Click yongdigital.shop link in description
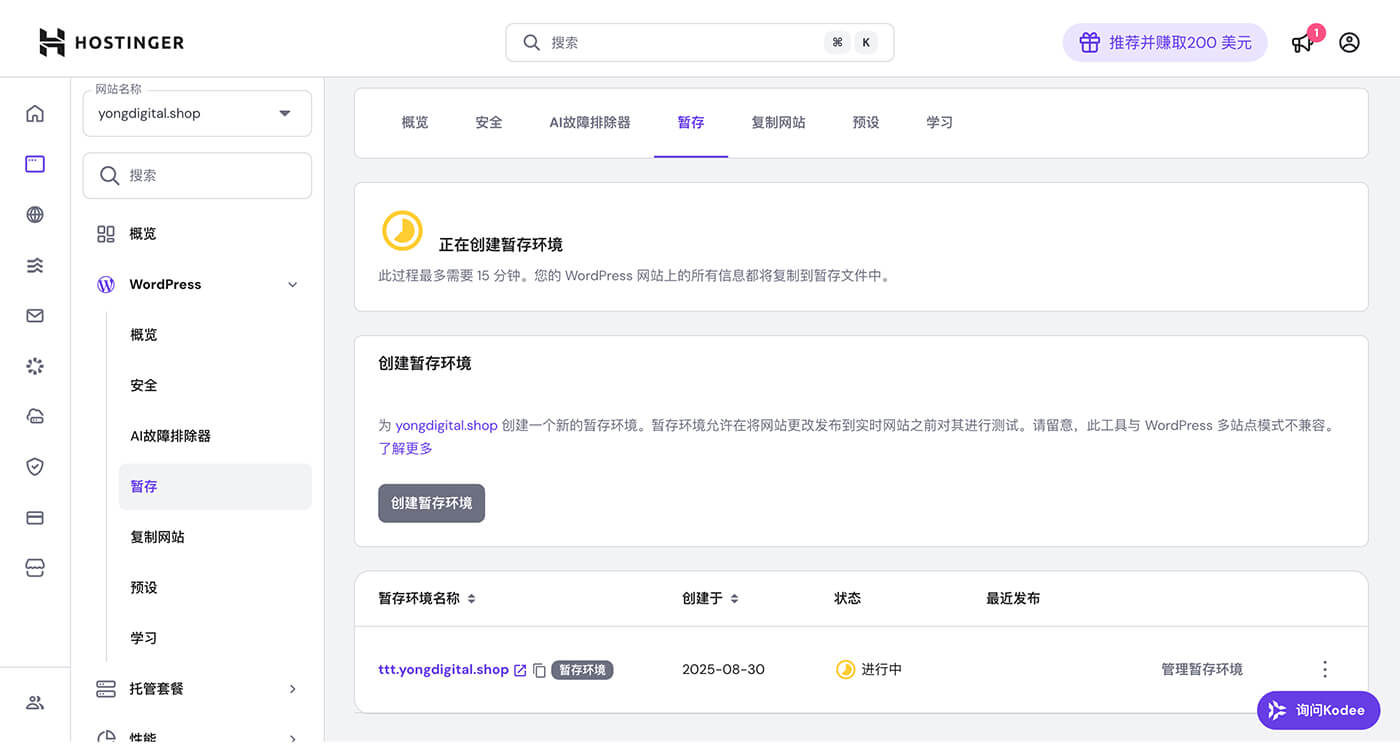 pos(446,425)
